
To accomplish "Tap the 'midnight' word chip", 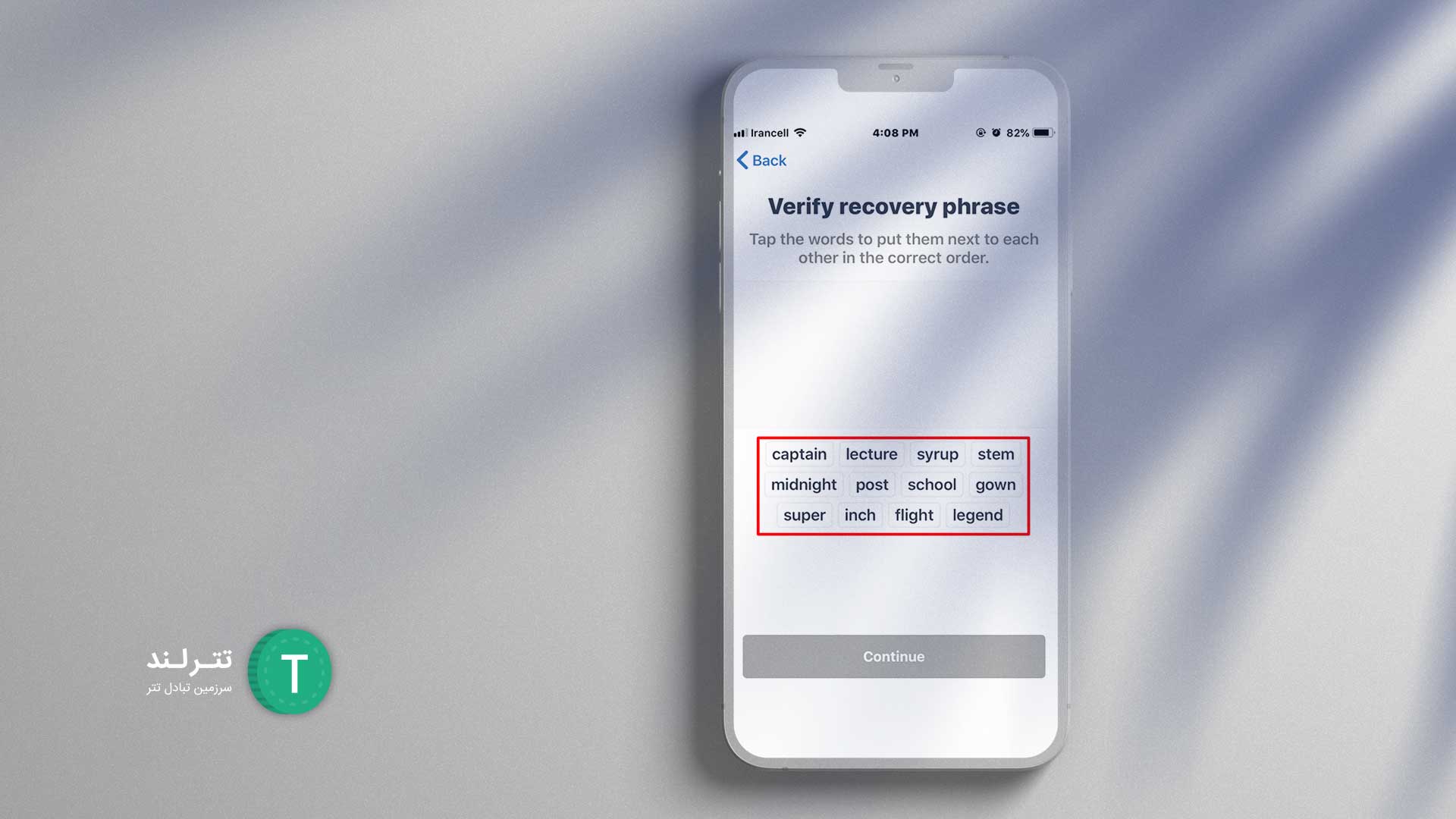I will pyautogui.click(x=803, y=484).
